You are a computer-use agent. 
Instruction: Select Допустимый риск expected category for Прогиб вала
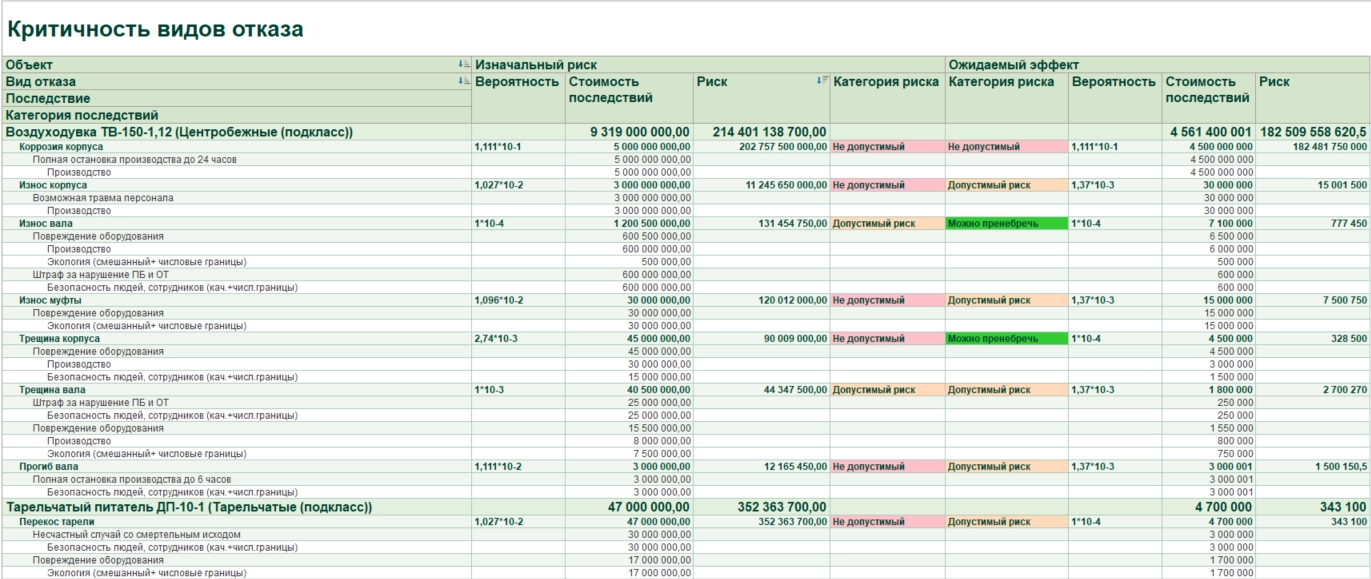1006,467
